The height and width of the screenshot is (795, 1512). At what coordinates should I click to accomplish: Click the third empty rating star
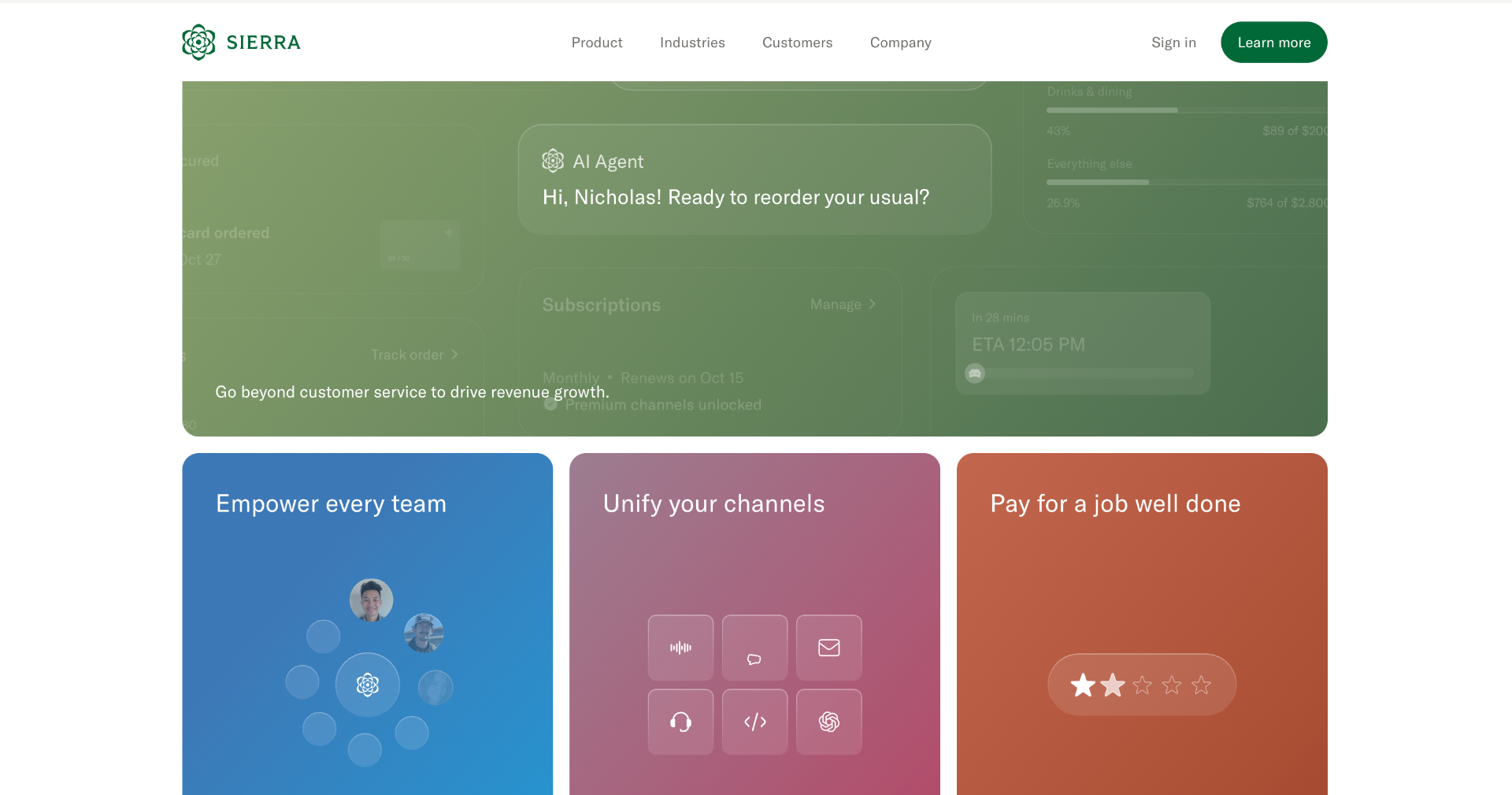coord(1142,685)
